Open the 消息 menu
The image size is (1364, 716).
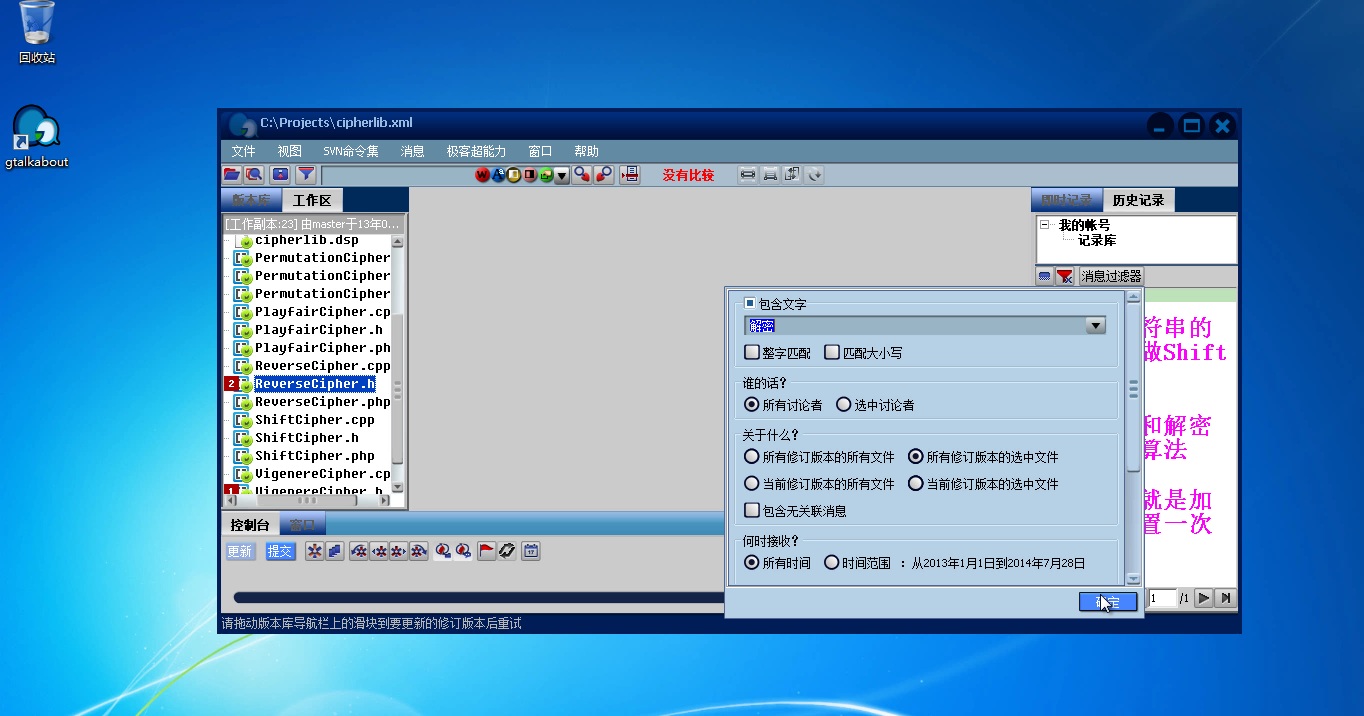(x=412, y=152)
